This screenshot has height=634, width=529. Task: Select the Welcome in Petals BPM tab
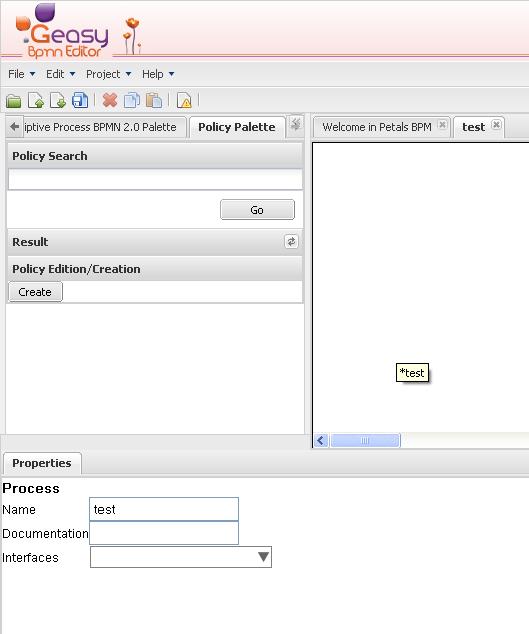pyautogui.click(x=377, y=127)
